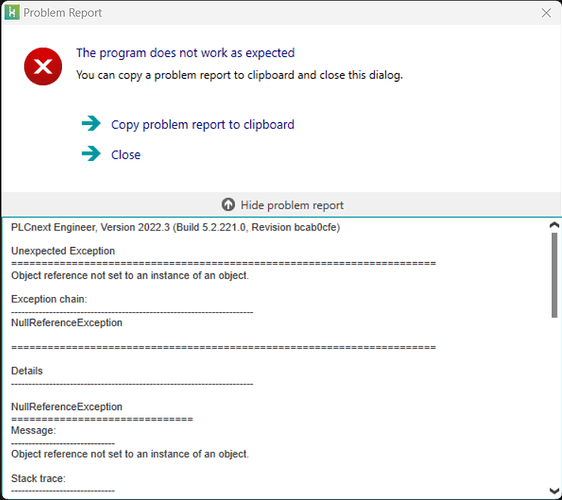Click the arrow icon beside Close

[x=91, y=154]
